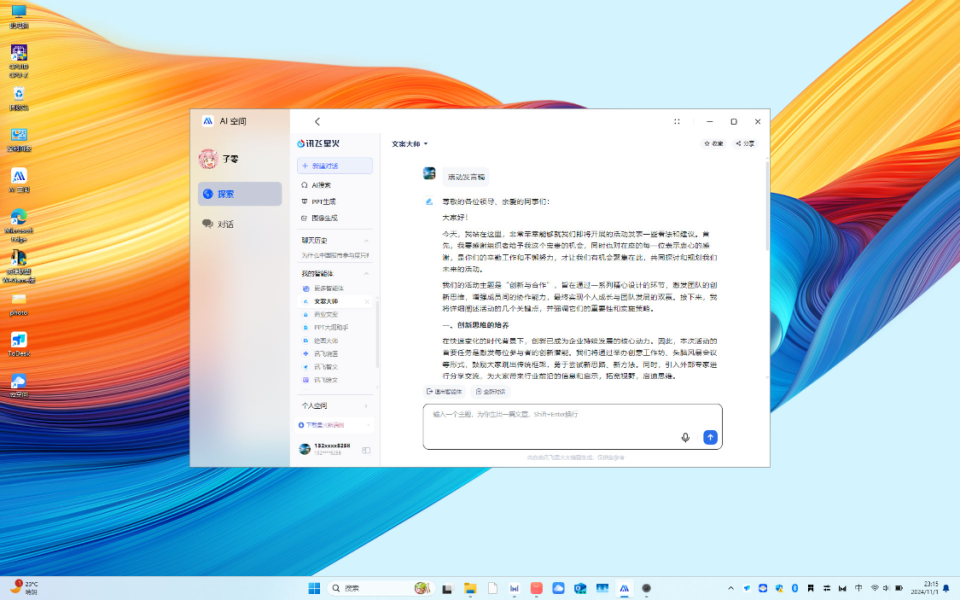Expand the 个人空间 section
This screenshot has height=600, width=960.
[x=335, y=406]
